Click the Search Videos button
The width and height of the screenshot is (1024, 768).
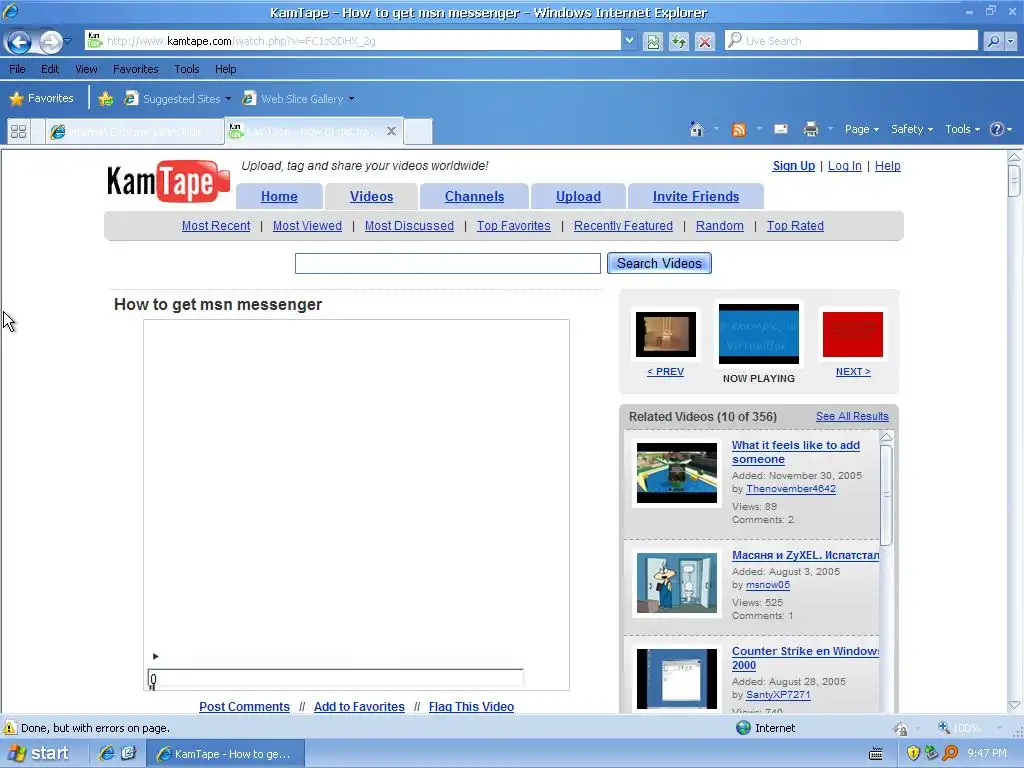(659, 263)
